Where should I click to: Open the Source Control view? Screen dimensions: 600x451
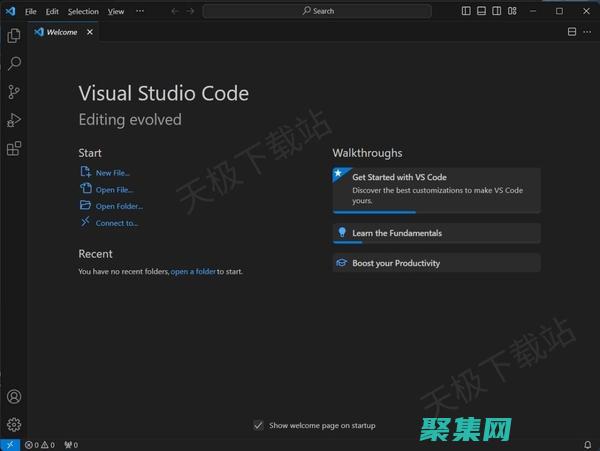coord(14,92)
